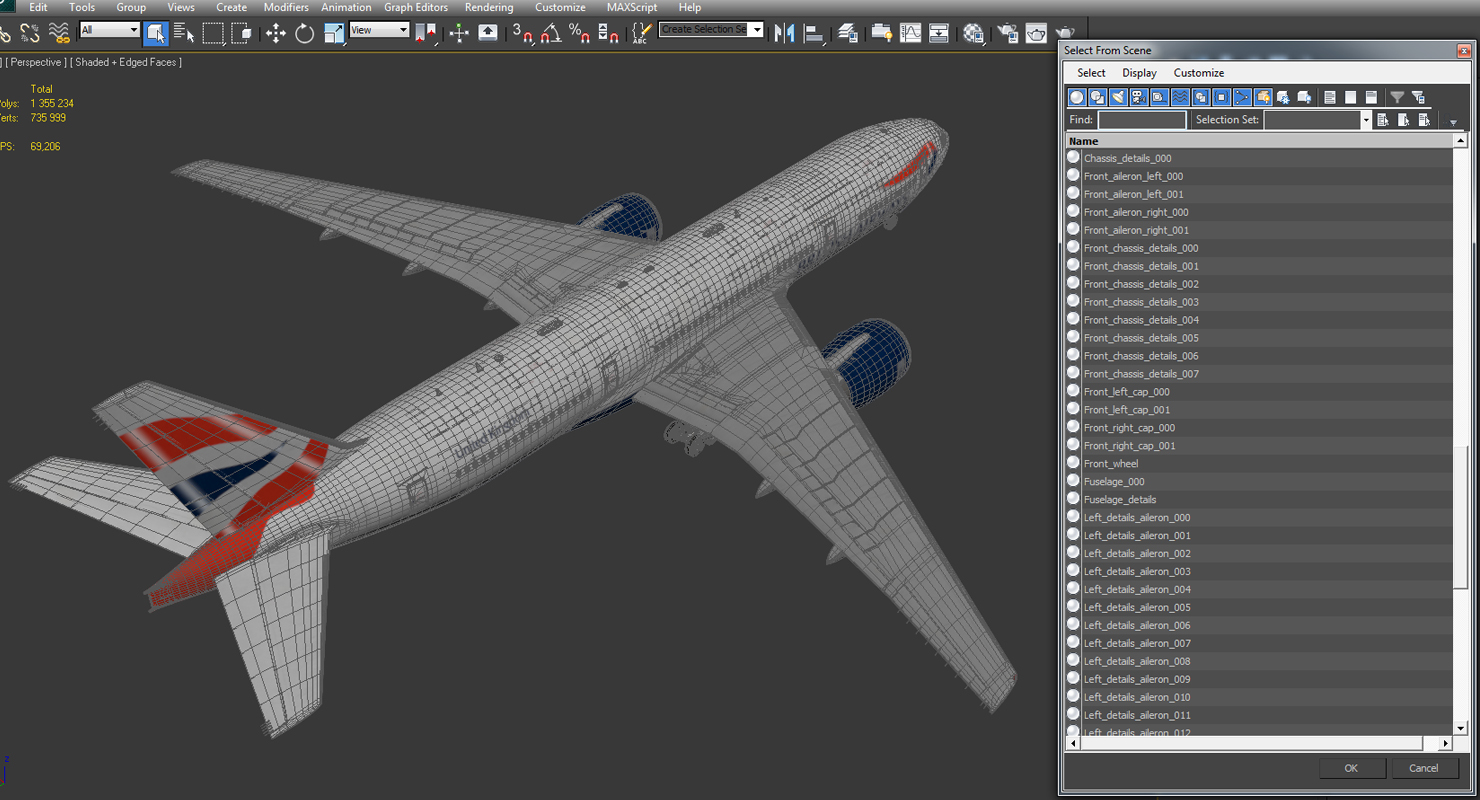Image resolution: width=1480 pixels, height=800 pixels.
Task: Open Select by Name tool
Action: pyautogui.click(x=184, y=33)
